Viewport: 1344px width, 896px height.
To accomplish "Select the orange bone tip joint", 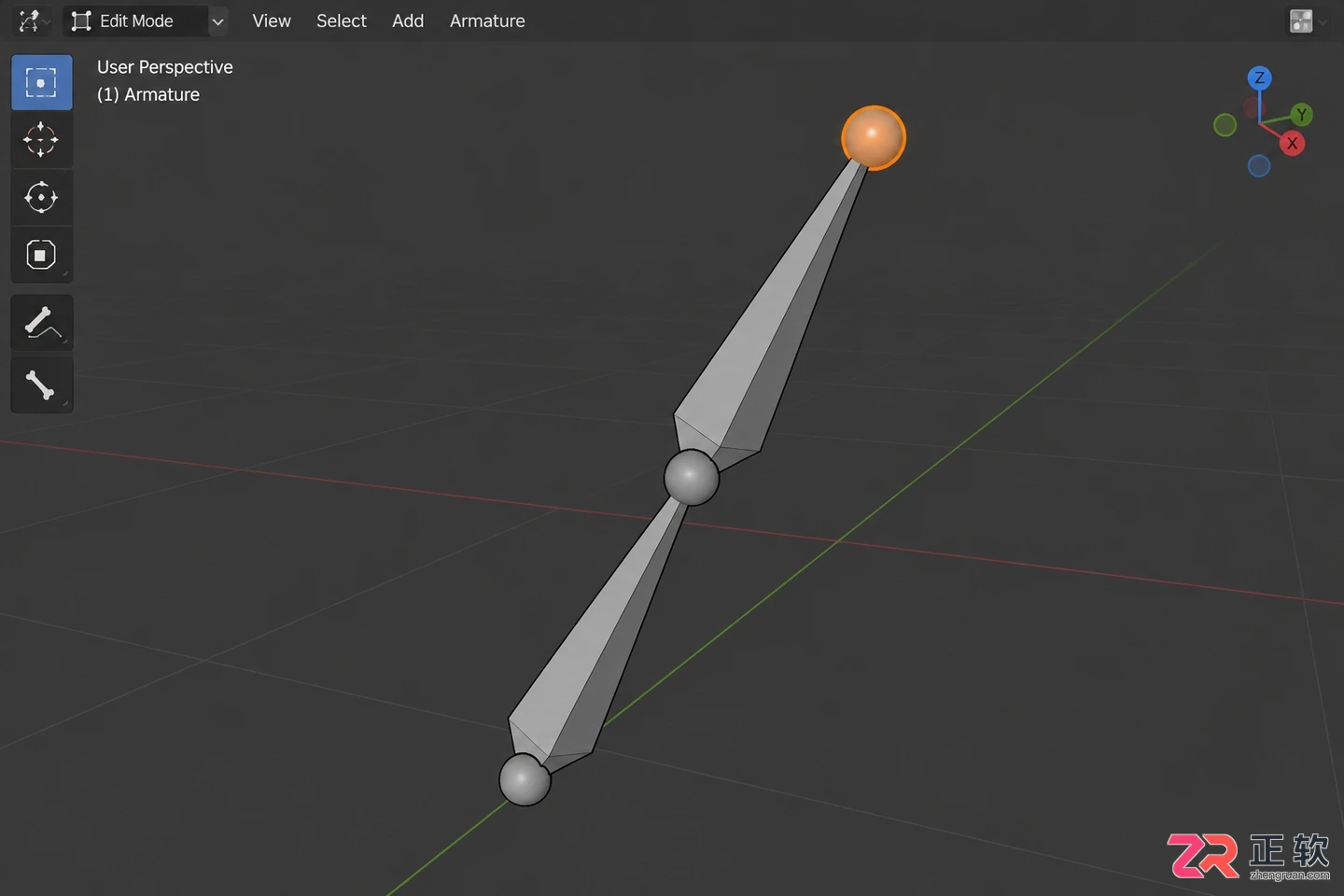I will point(874,138).
